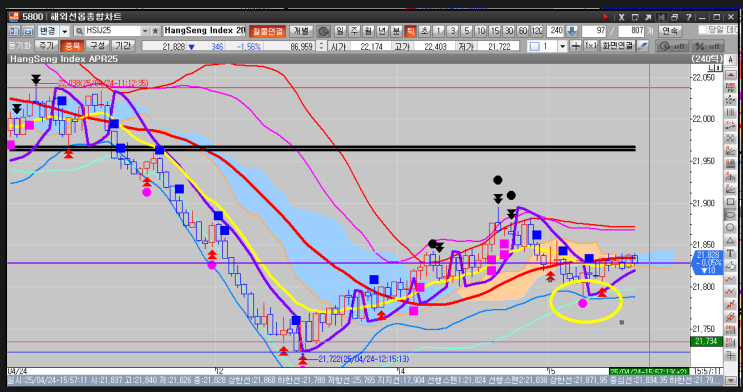Click the 1x1 layout icon
Image resolution: width=743 pixels, height=392 pixels.
click(x=590, y=46)
